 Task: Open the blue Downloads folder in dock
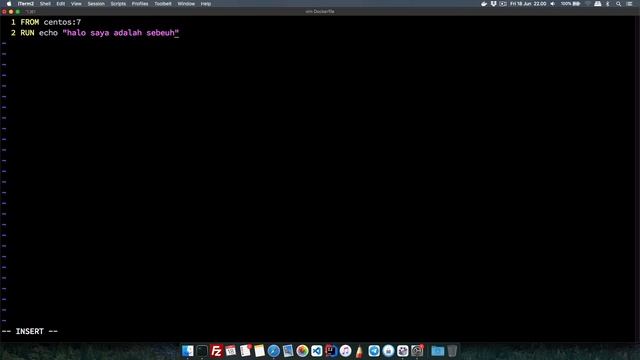(438, 351)
